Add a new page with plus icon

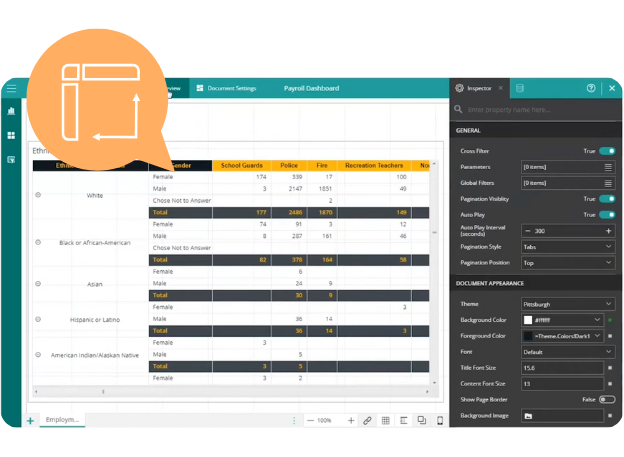tap(30, 420)
